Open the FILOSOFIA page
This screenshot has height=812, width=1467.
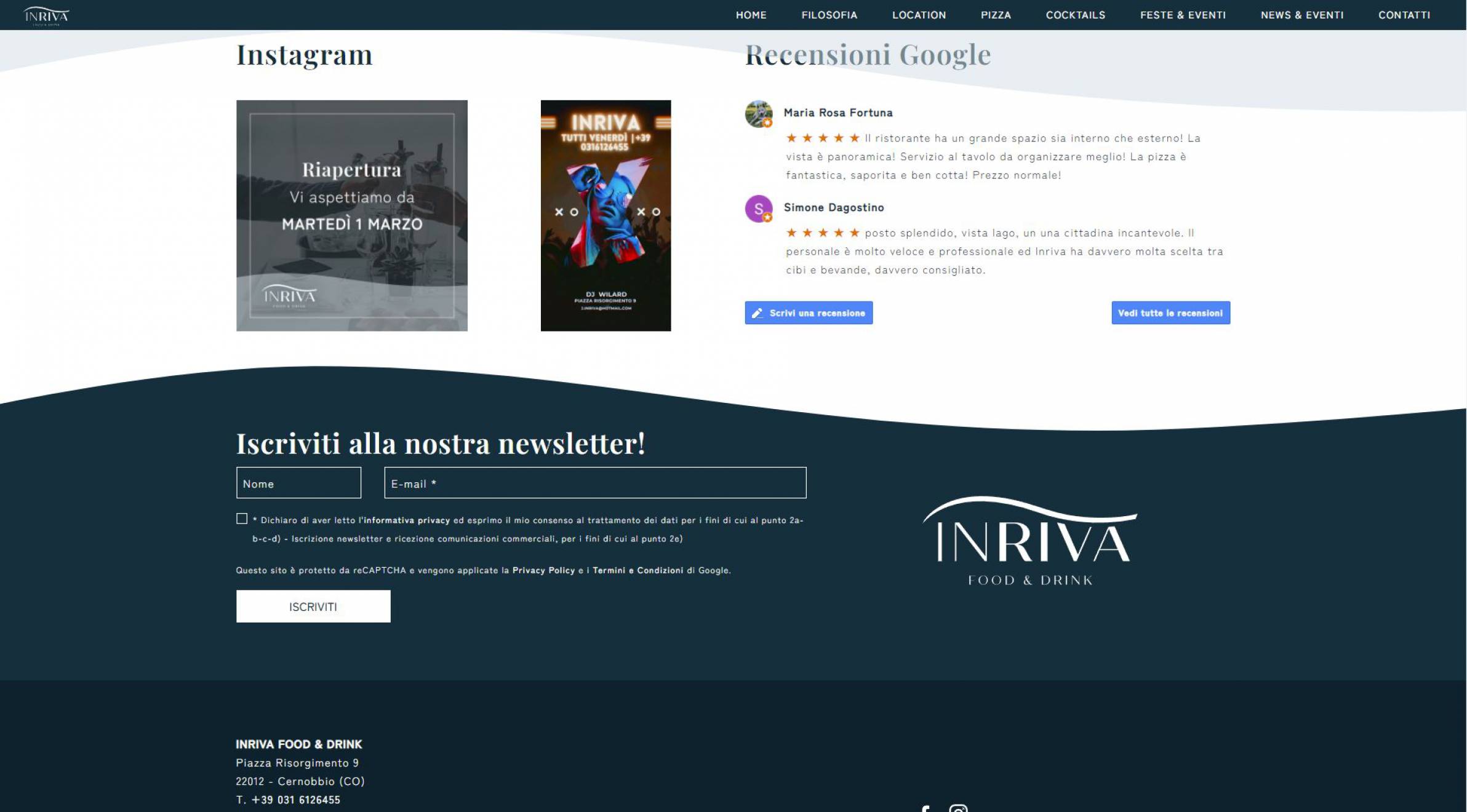829,15
